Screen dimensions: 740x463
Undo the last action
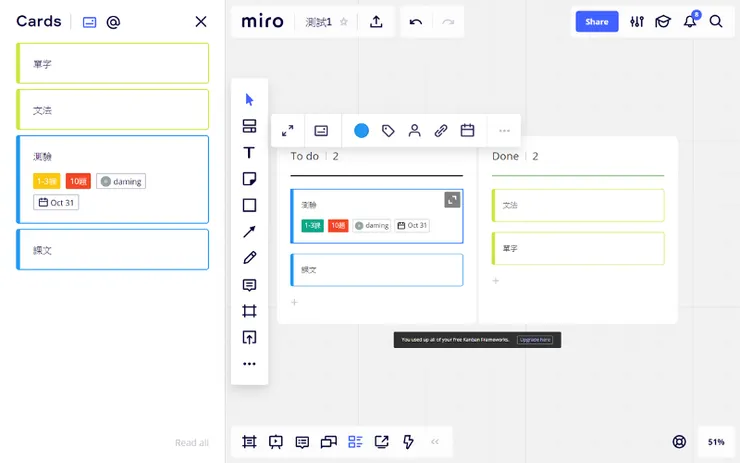coord(416,22)
